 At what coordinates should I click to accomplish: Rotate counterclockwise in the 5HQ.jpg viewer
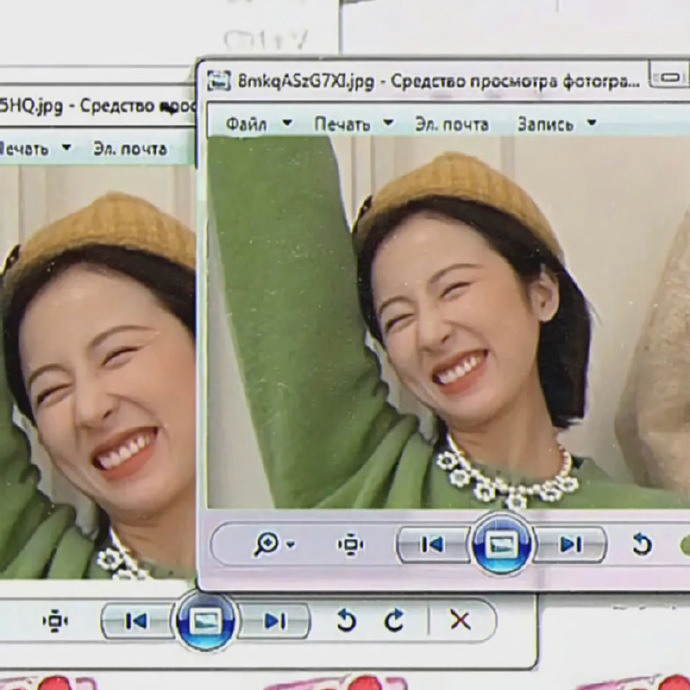pyautogui.click(x=346, y=621)
